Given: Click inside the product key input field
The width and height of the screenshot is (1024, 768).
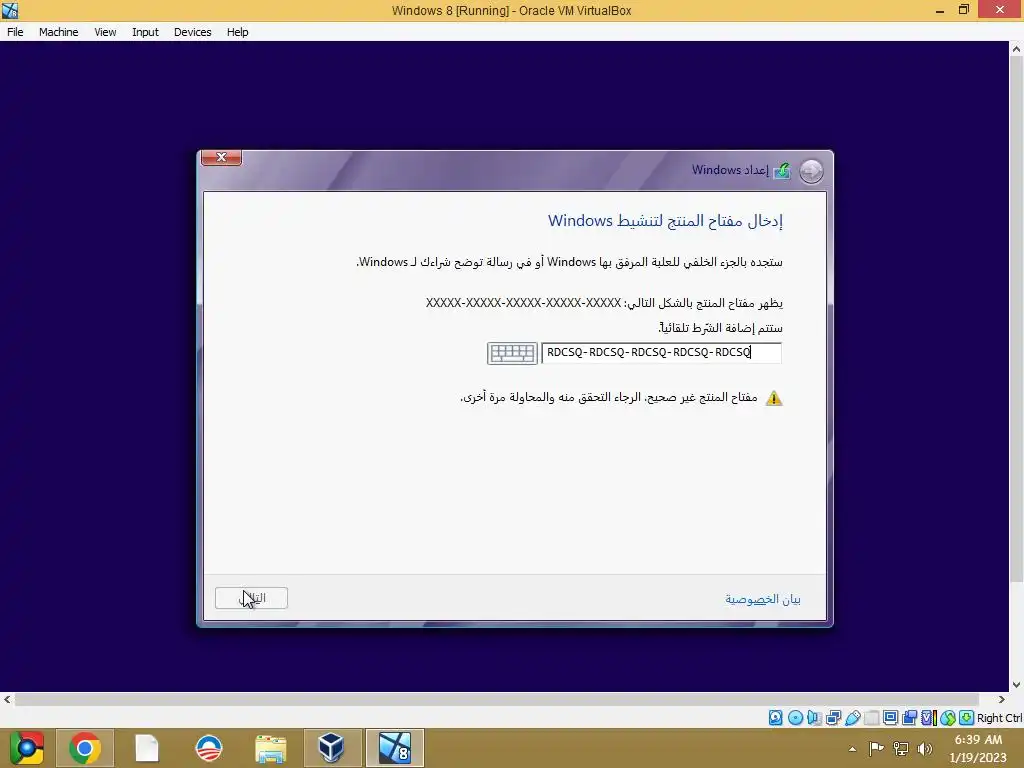Looking at the screenshot, I should pos(661,353).
